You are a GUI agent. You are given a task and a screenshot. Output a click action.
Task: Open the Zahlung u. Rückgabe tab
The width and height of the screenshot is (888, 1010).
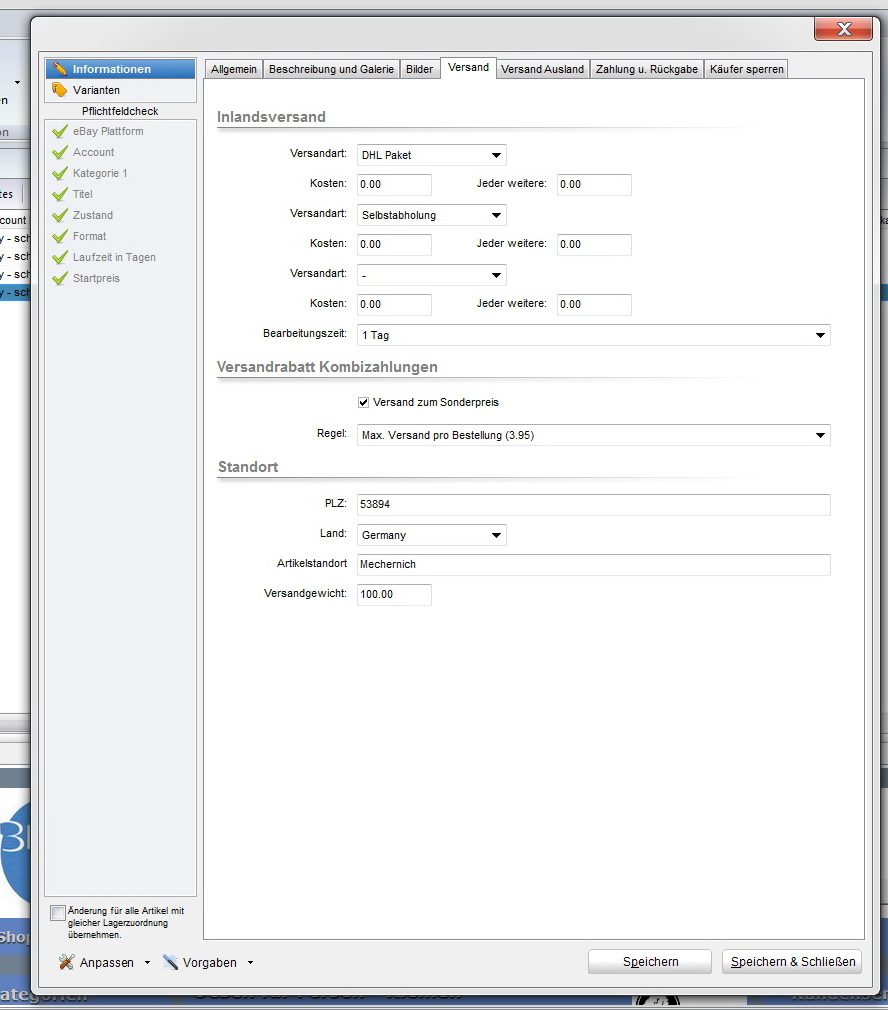coord(647,69)
